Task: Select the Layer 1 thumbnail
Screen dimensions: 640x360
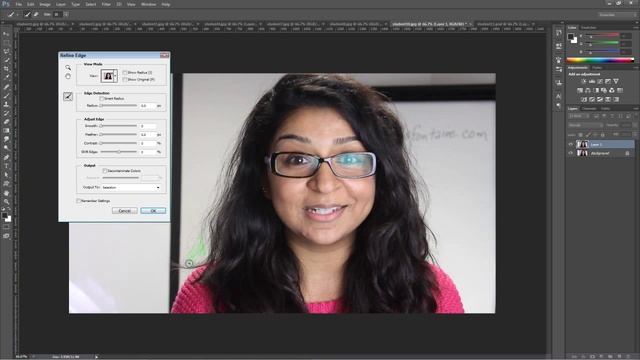Action: pyautogui.click(x=582, y=144)
